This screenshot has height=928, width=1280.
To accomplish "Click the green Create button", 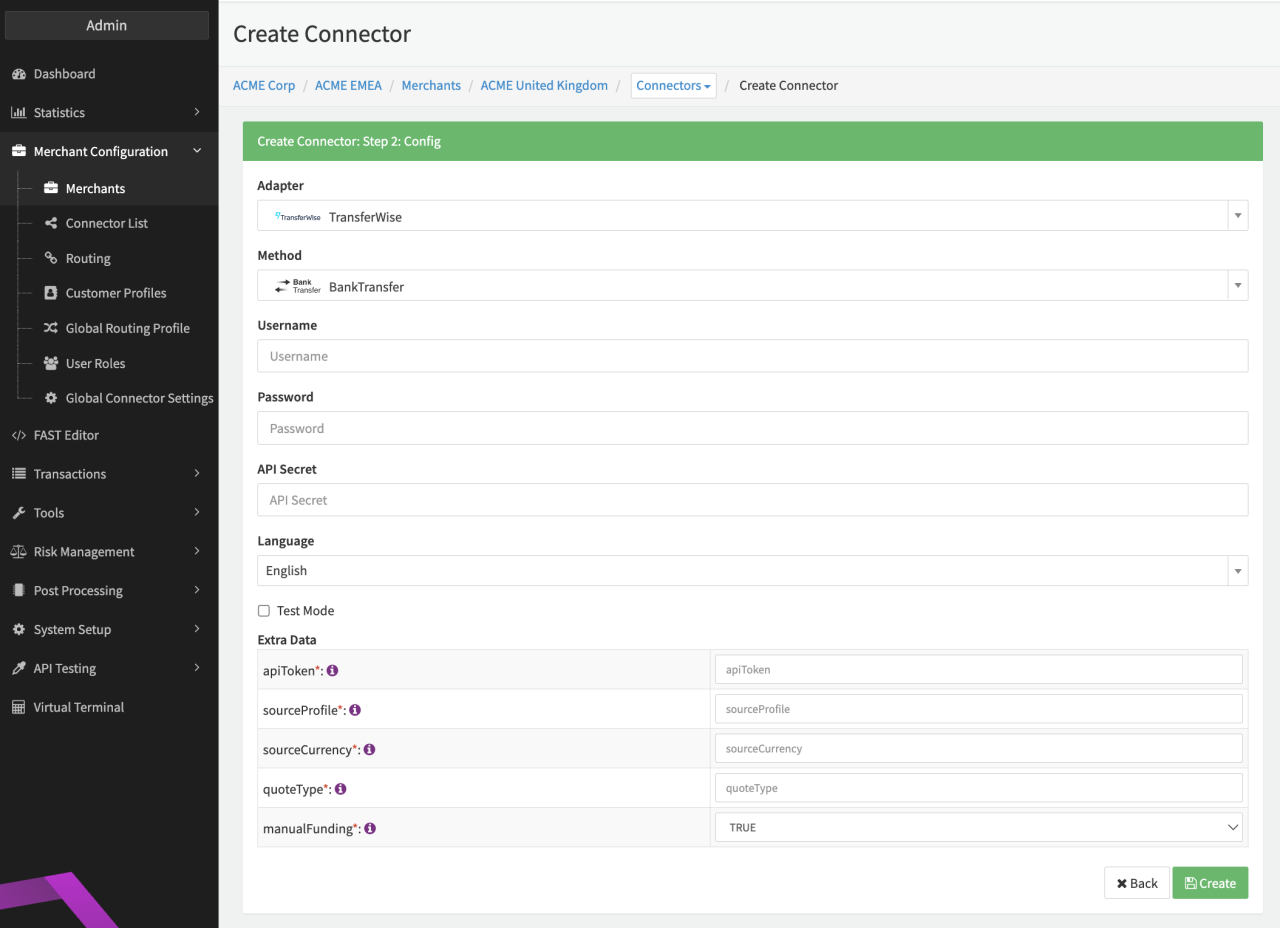I will [x=1210, y=883].
